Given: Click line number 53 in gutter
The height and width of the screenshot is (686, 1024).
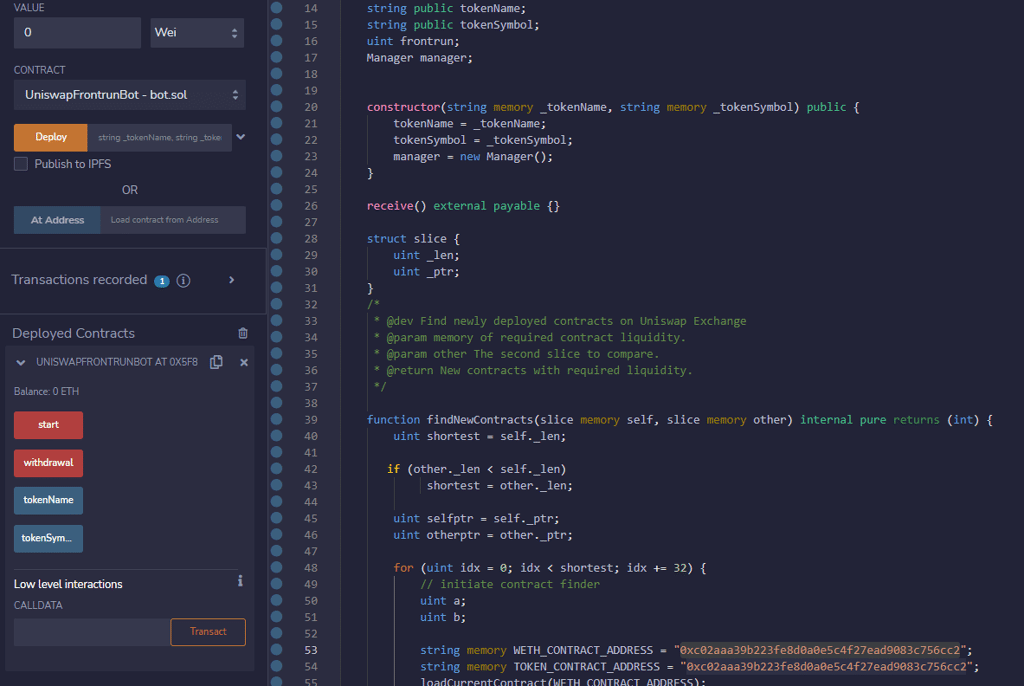Looking at the screenshot, I should (x=311, y=650).
